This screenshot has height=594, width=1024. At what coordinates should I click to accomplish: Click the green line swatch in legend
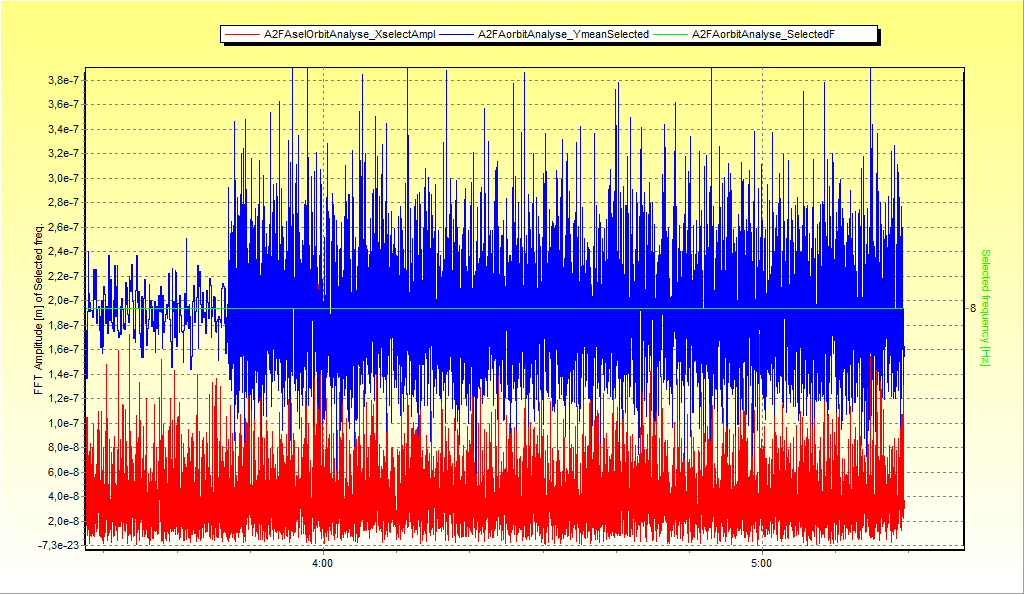point(672,35)
